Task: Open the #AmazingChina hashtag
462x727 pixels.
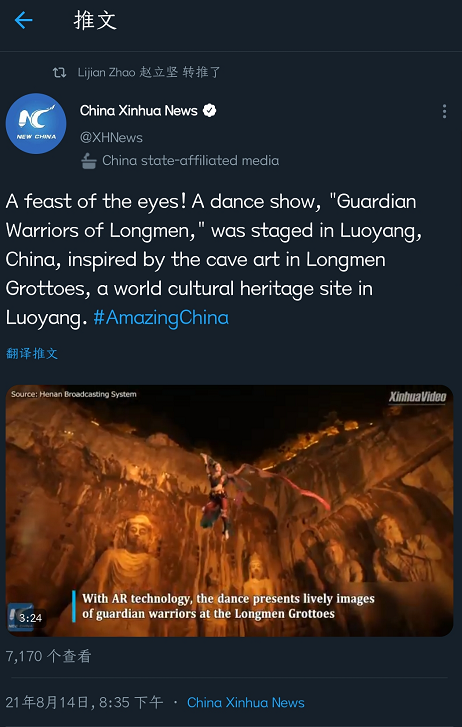Action: point(161,318)
